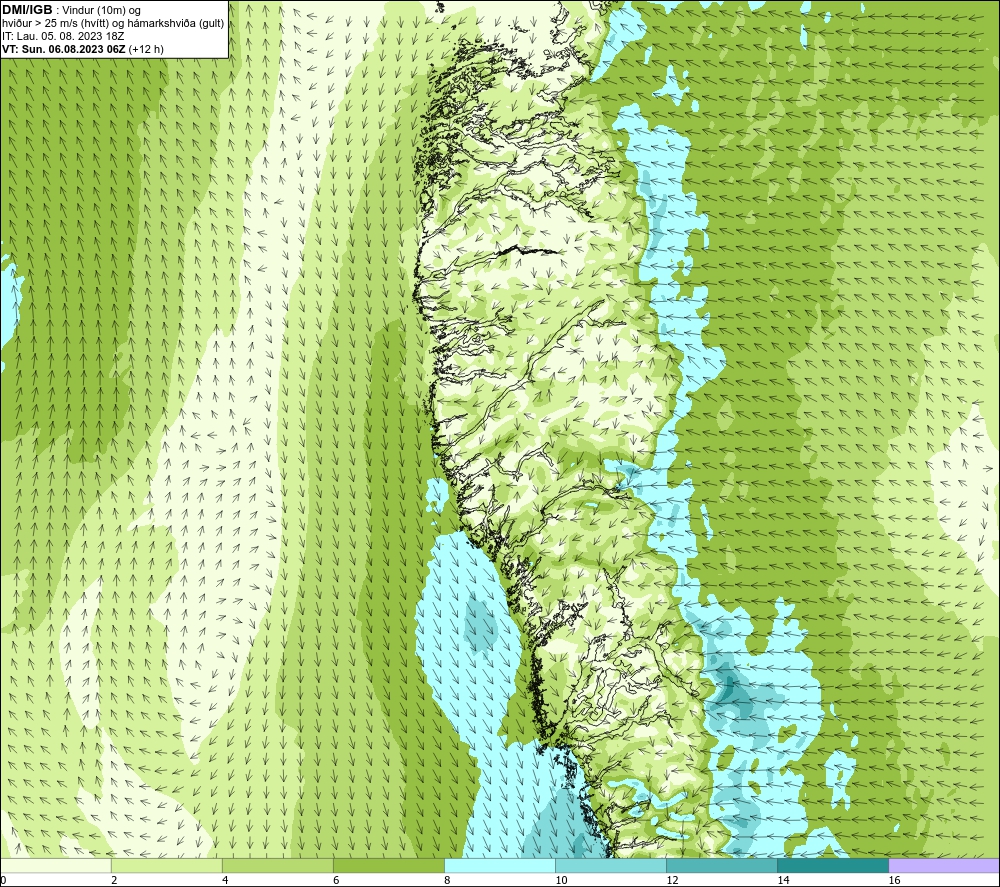Click the legend scale label "14"
This screenshot has height=887, width=1000.
[783, 881]
